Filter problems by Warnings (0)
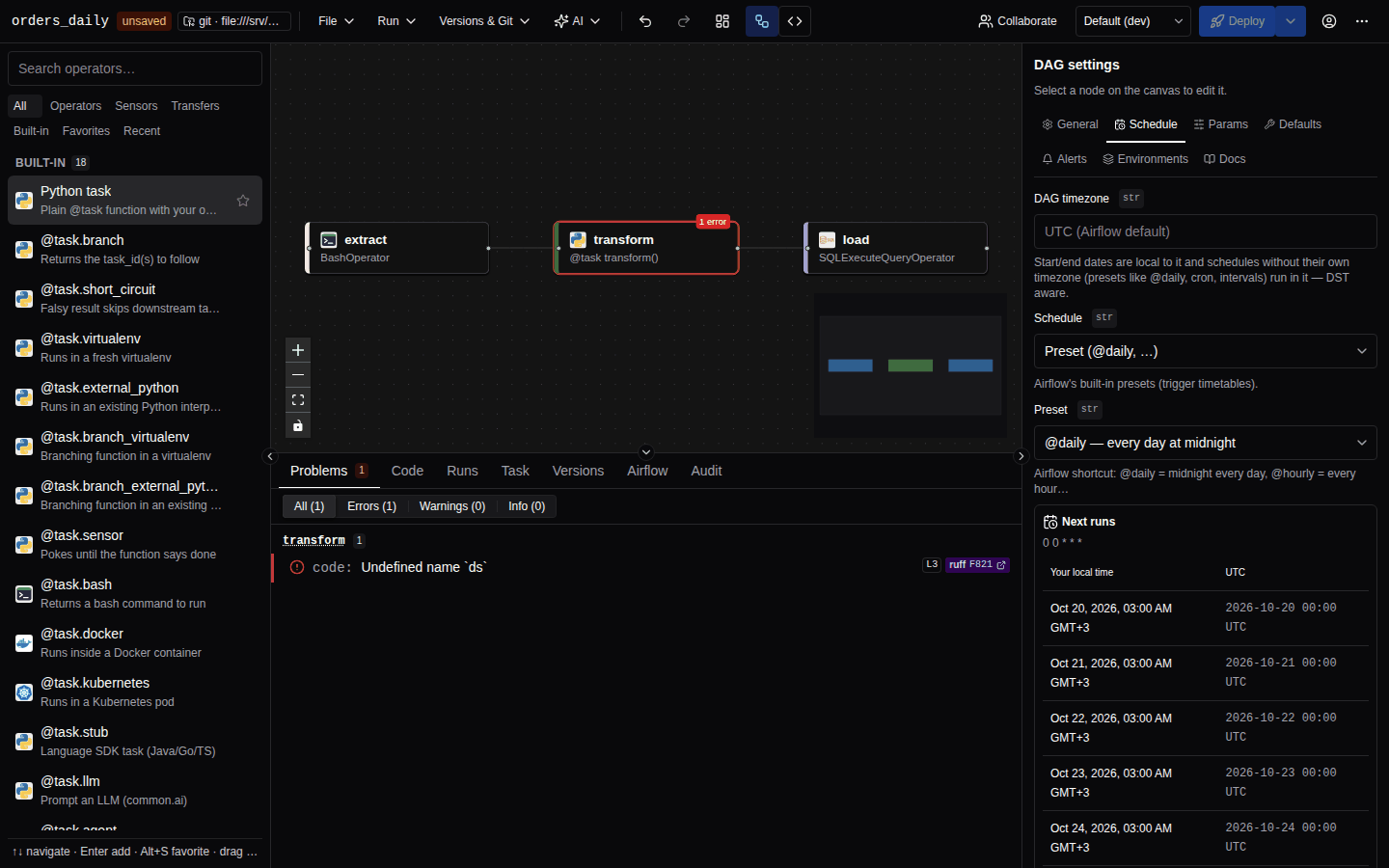1389x868 pixels. point(452,506)
